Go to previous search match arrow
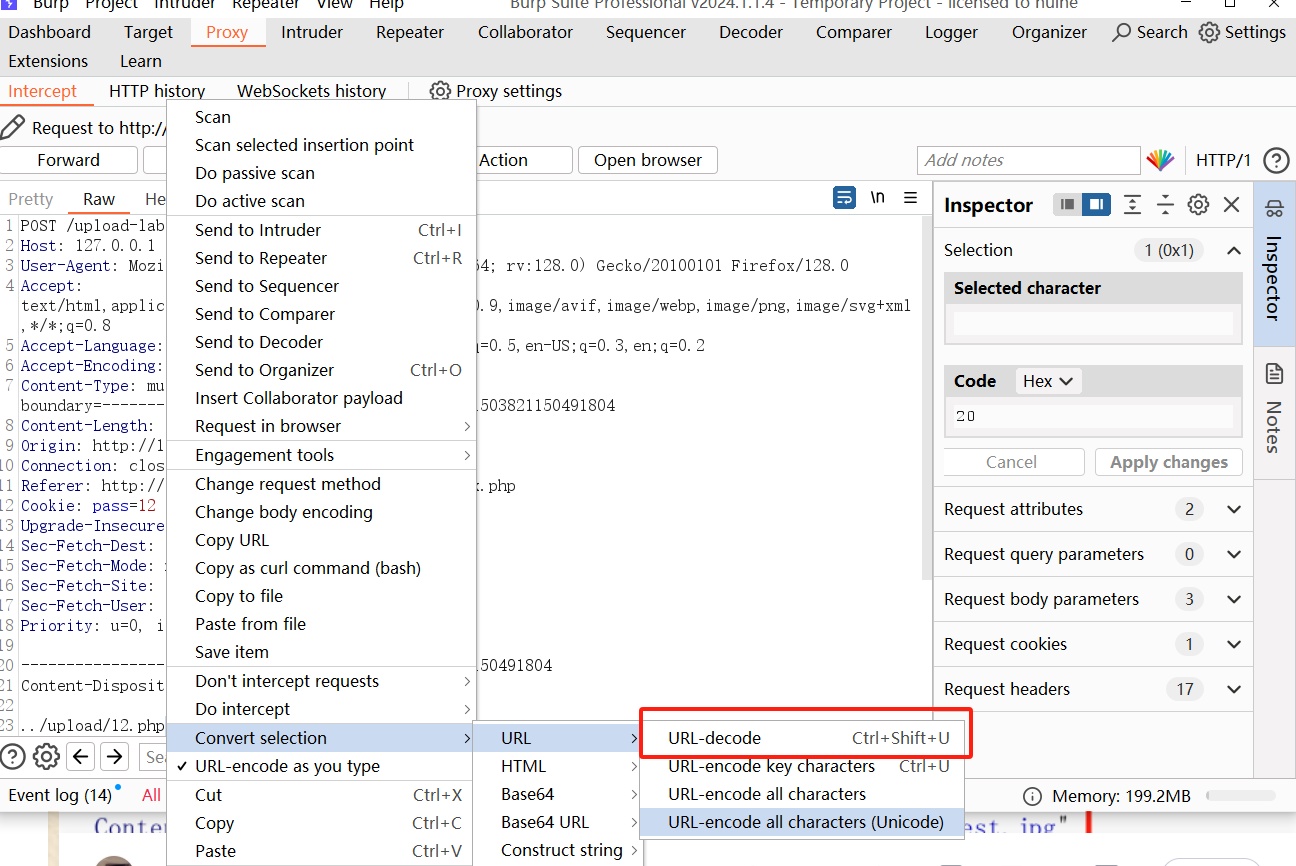 [81, 756]
